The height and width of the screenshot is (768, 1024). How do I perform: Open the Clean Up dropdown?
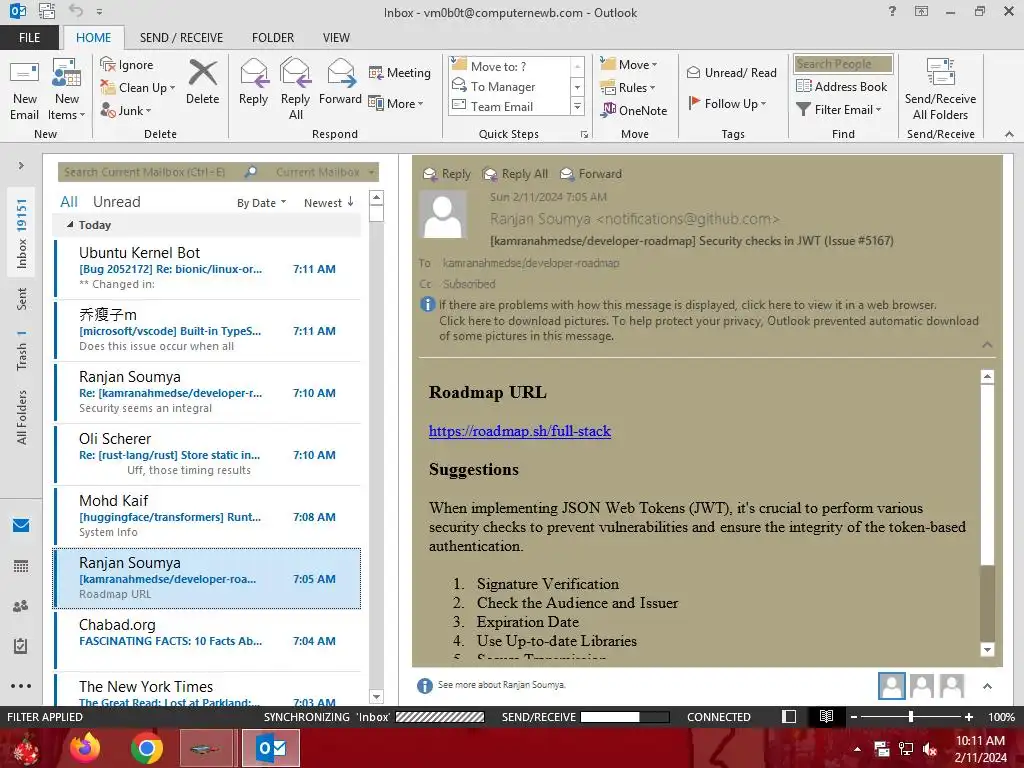[x=138, y=88]
